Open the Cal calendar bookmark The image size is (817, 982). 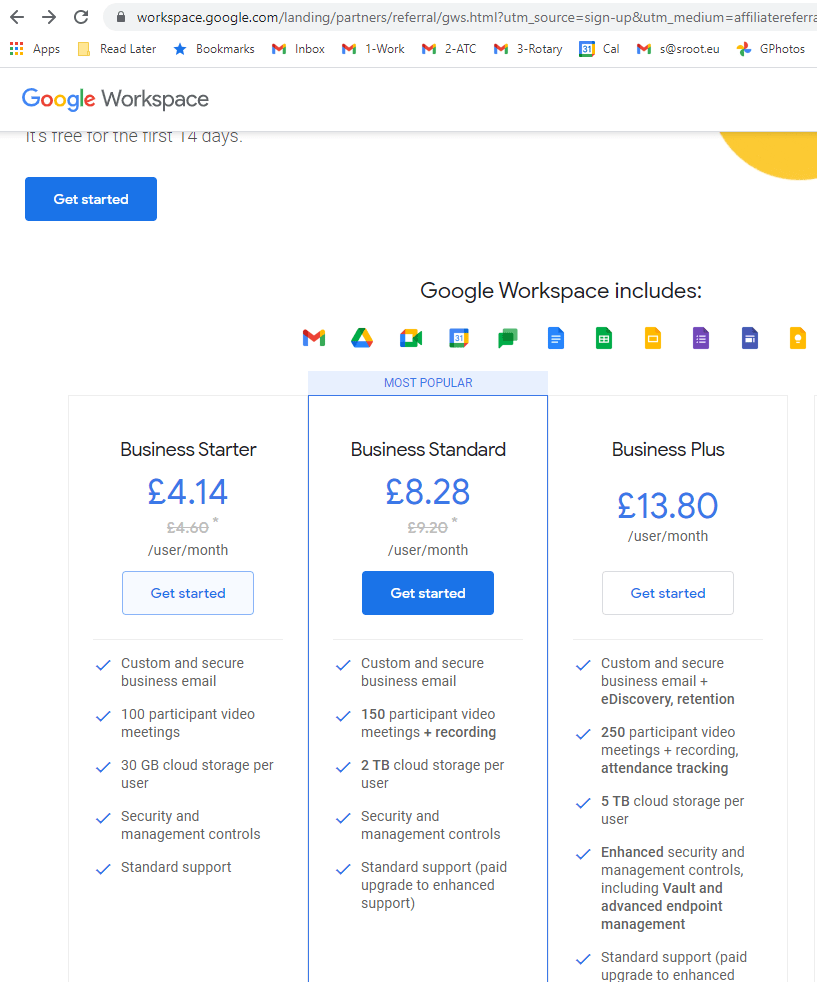pyautogui.click(x=599, y=49)
